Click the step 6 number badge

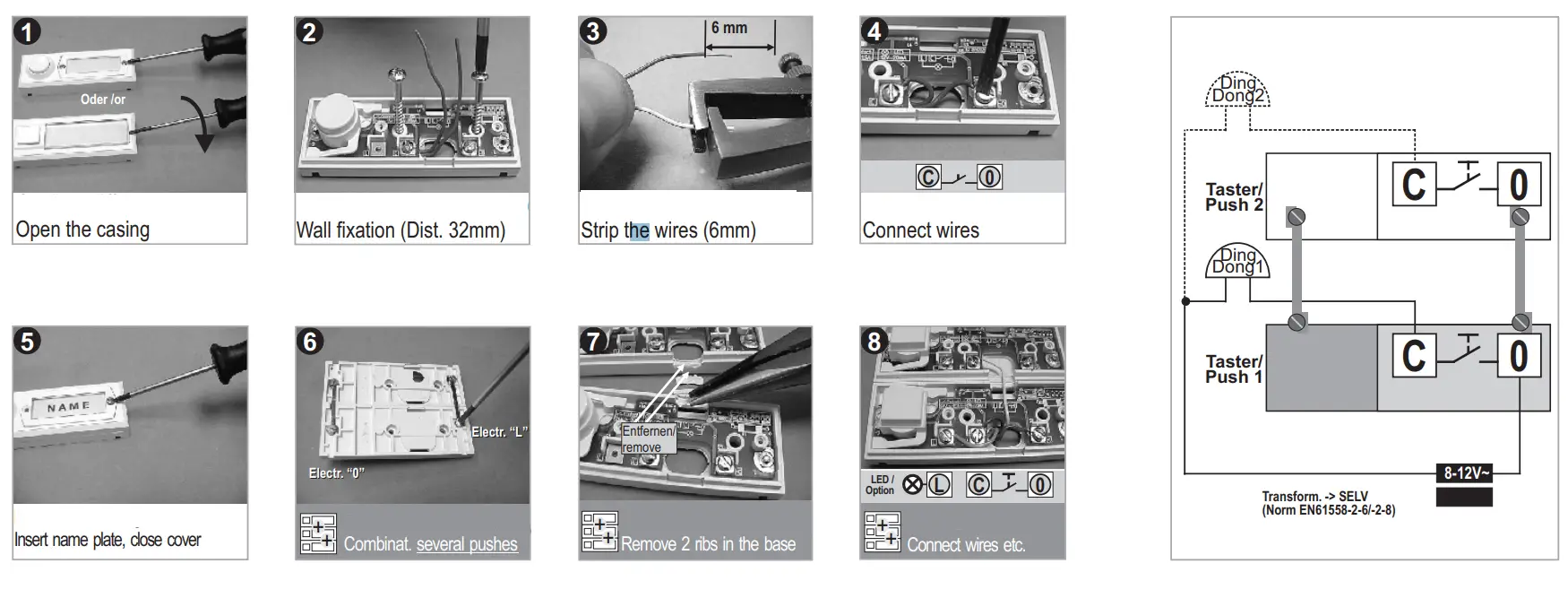(311, 342)
